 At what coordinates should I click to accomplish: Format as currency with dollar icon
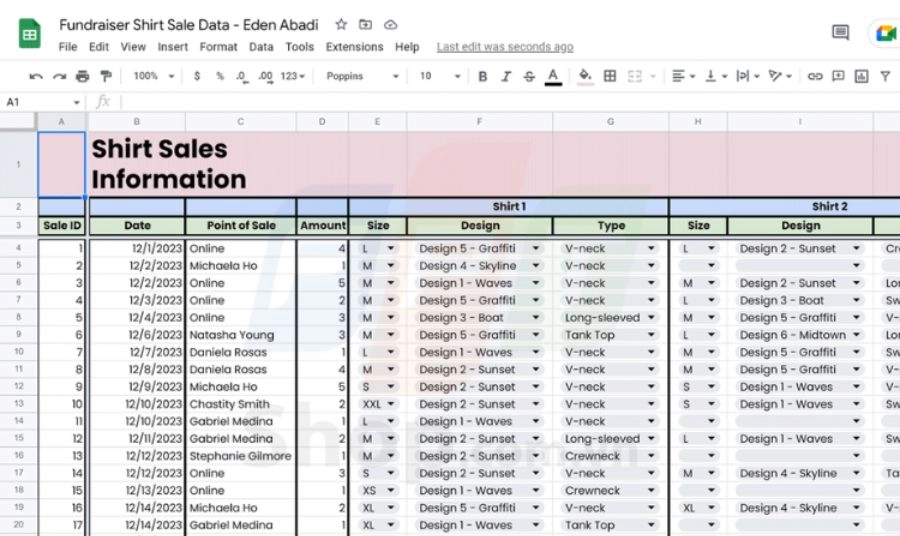(x=197, y=76)
